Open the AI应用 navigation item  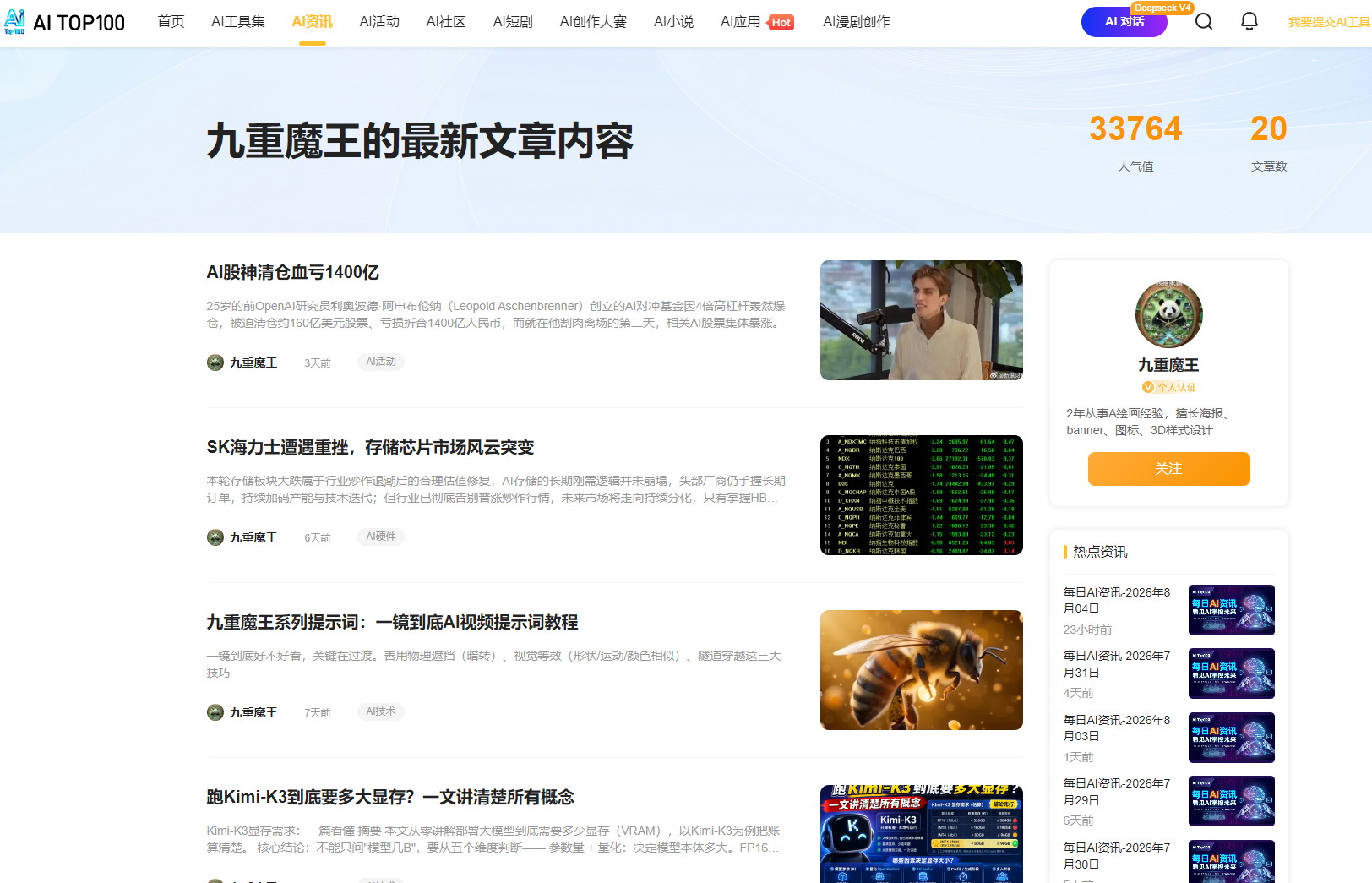click(x=741, y=22)
